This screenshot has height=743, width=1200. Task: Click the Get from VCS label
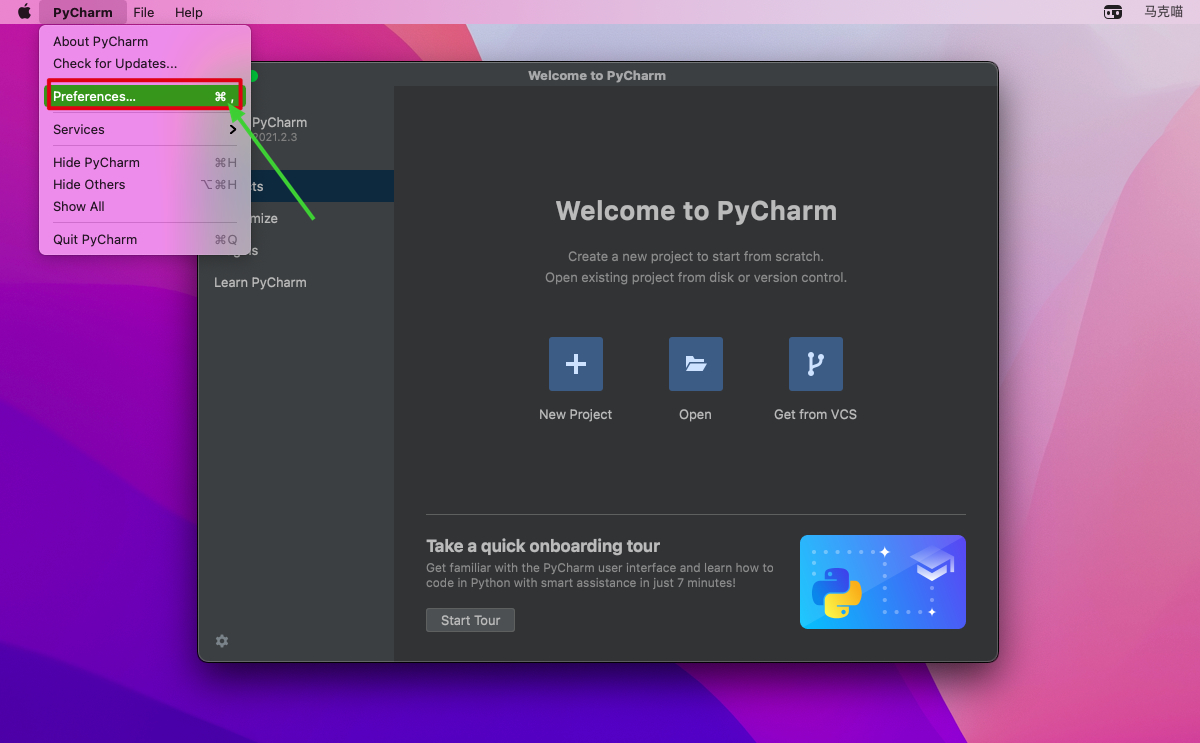[816, 414]
